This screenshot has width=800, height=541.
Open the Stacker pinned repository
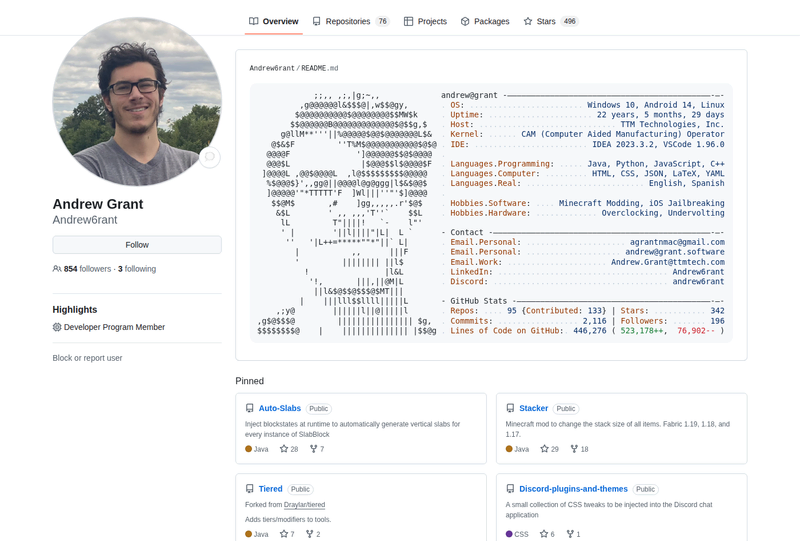[x=534, y=408]
